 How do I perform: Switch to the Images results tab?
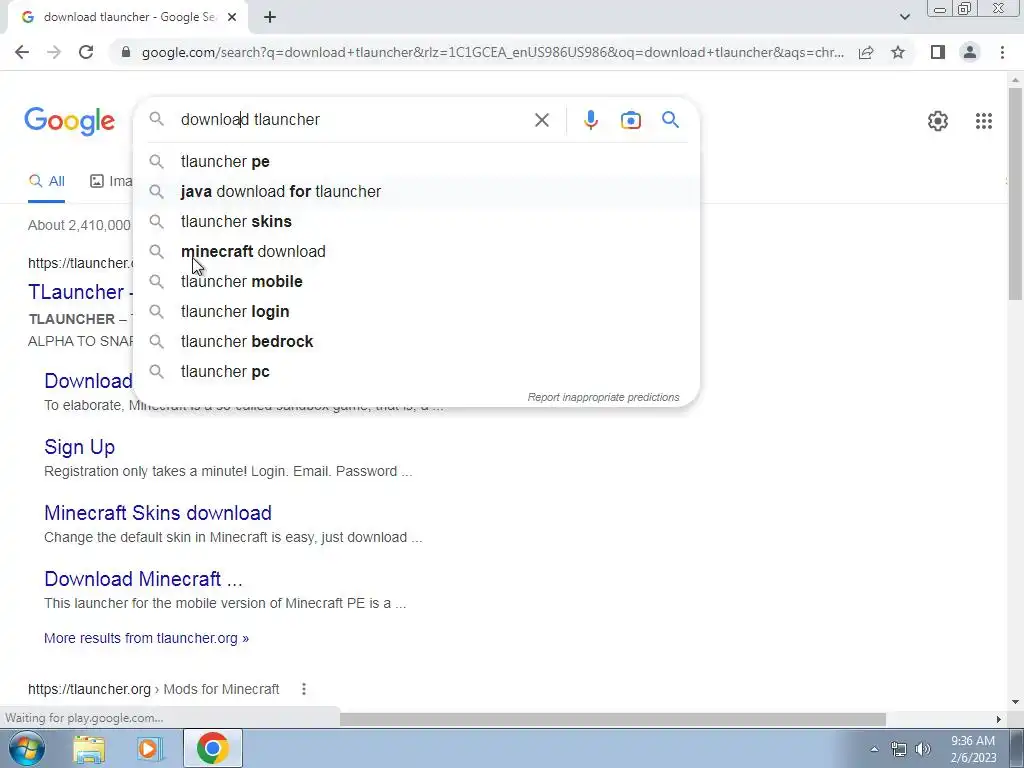click(x=111, y=182)
